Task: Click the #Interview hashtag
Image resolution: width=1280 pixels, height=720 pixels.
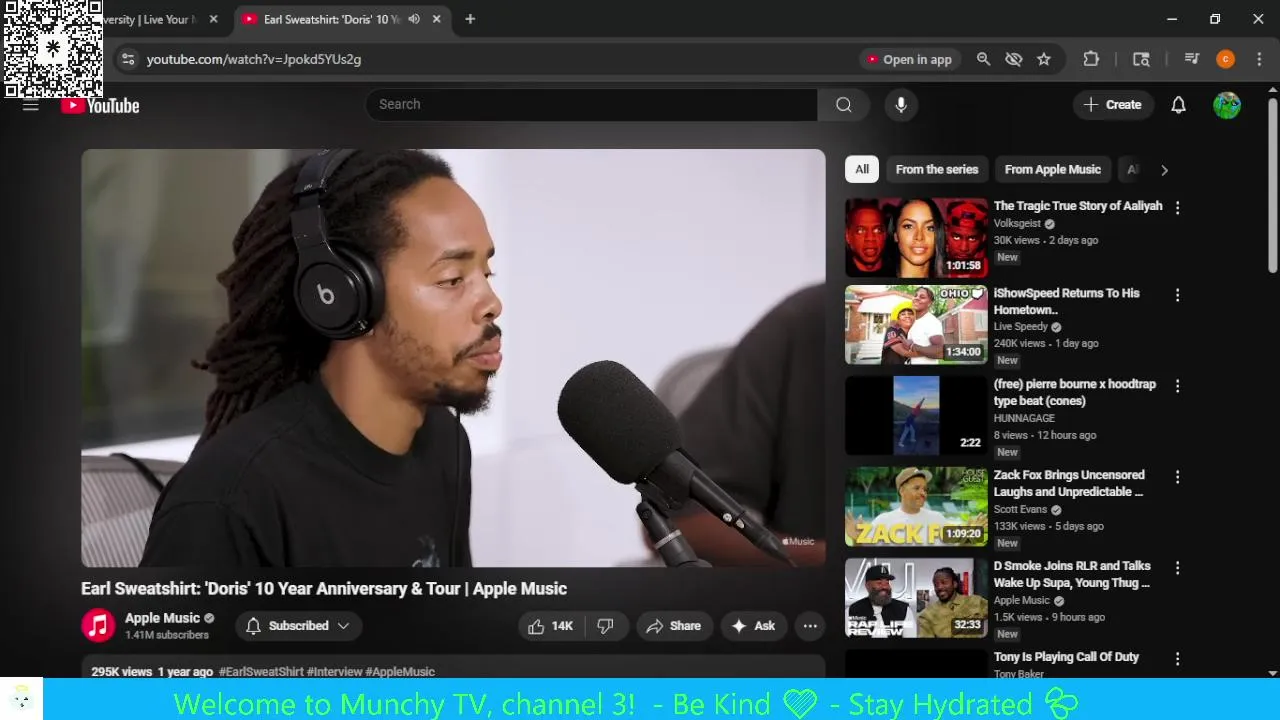Action: click(334, 672)
